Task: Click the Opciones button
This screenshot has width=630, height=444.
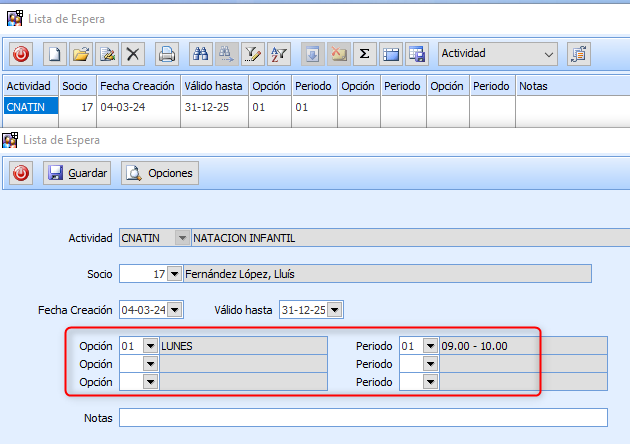Action: click(160, 173)
